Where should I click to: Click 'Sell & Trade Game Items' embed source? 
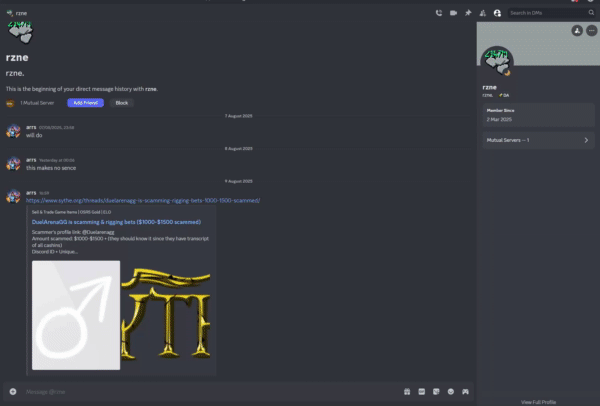[72, 212]
